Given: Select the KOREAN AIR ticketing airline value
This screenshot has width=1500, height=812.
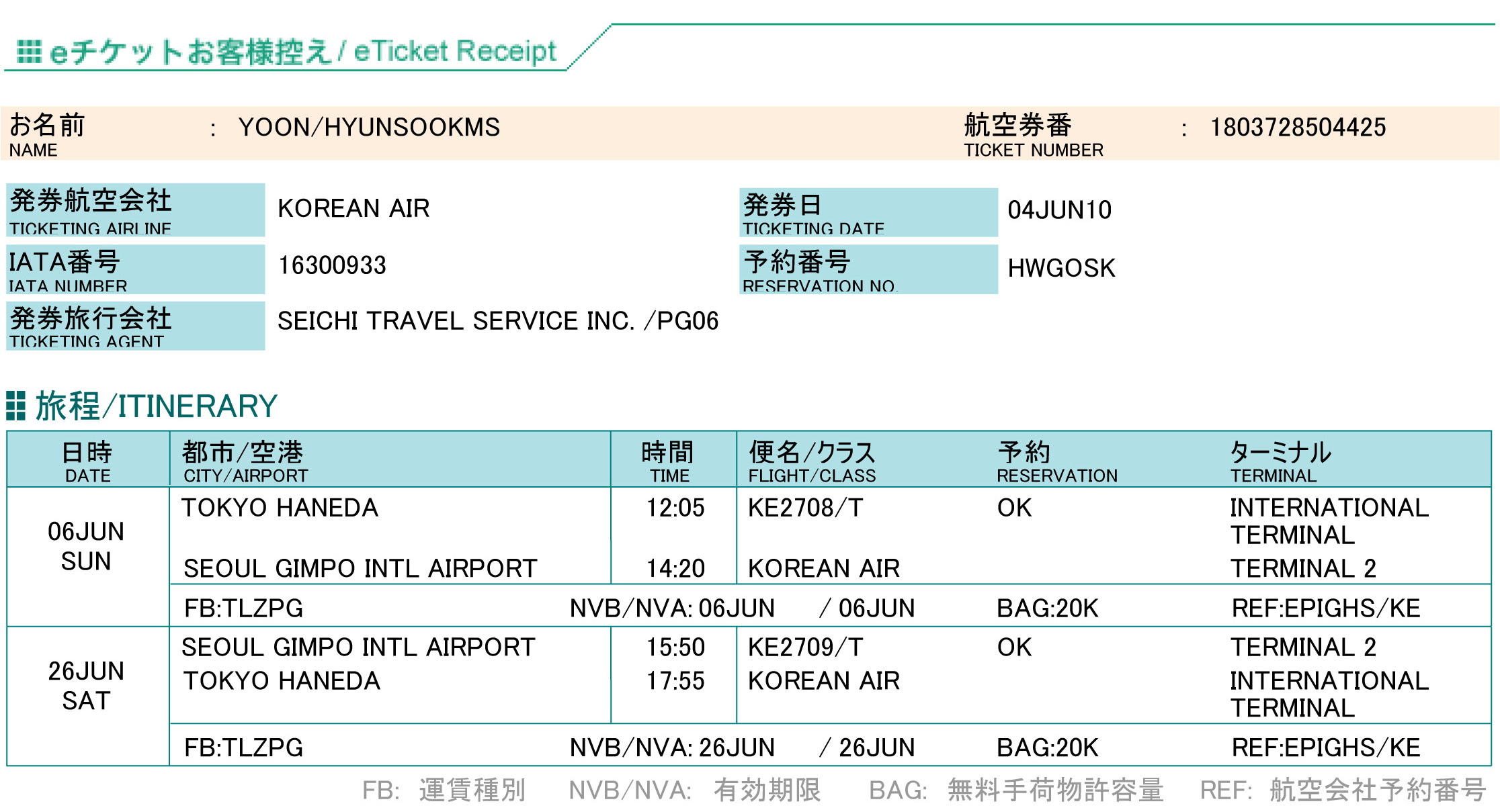Looking at the screenshot, I should tap(353, 208).
